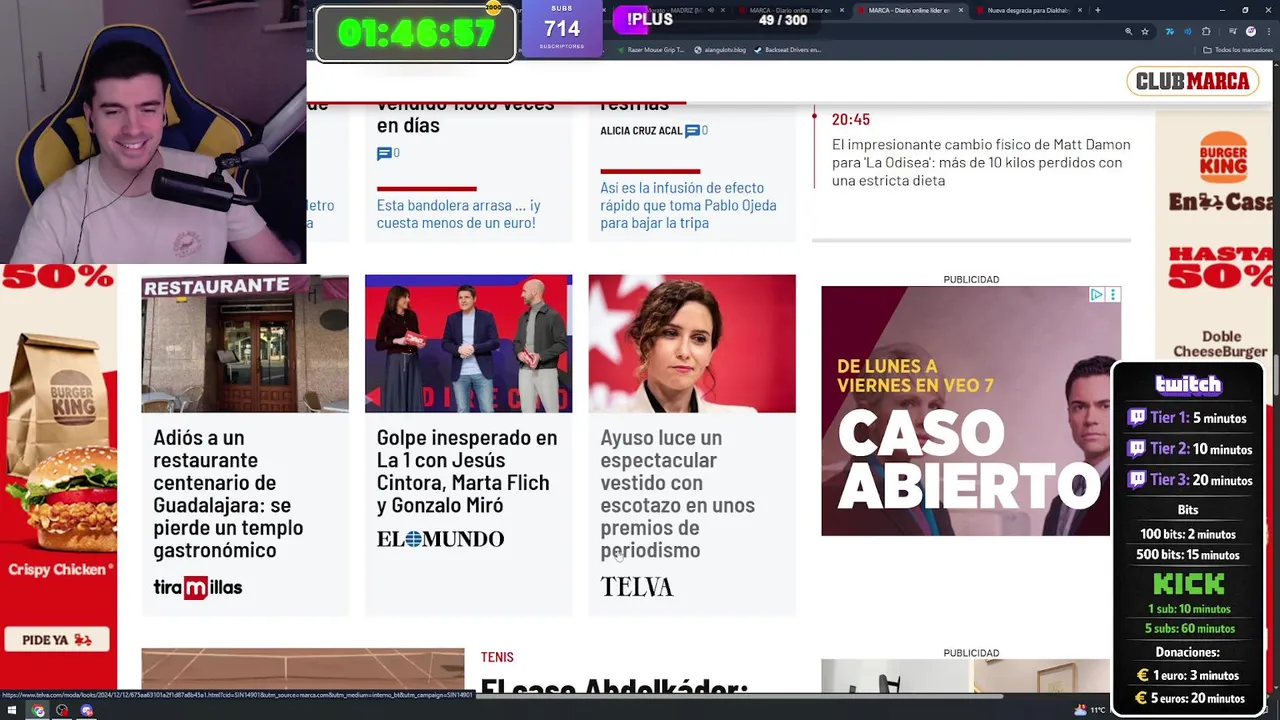
Task: Open the Ayuso vestido con escotazo headline
Action: 677,494
